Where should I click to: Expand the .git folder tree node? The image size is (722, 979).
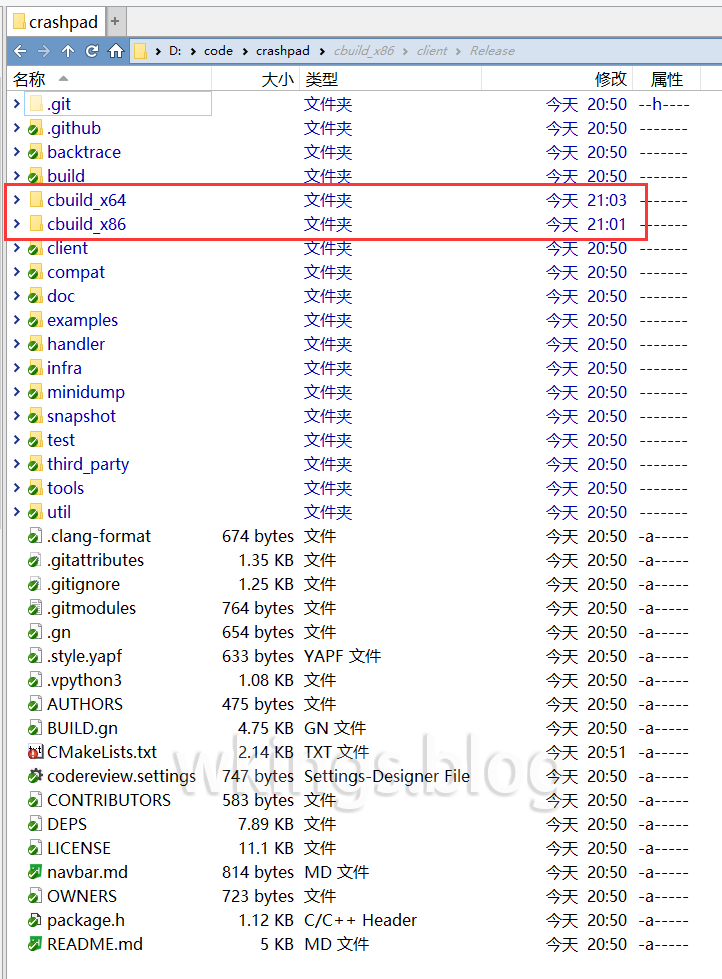click(x=16, y=104)
